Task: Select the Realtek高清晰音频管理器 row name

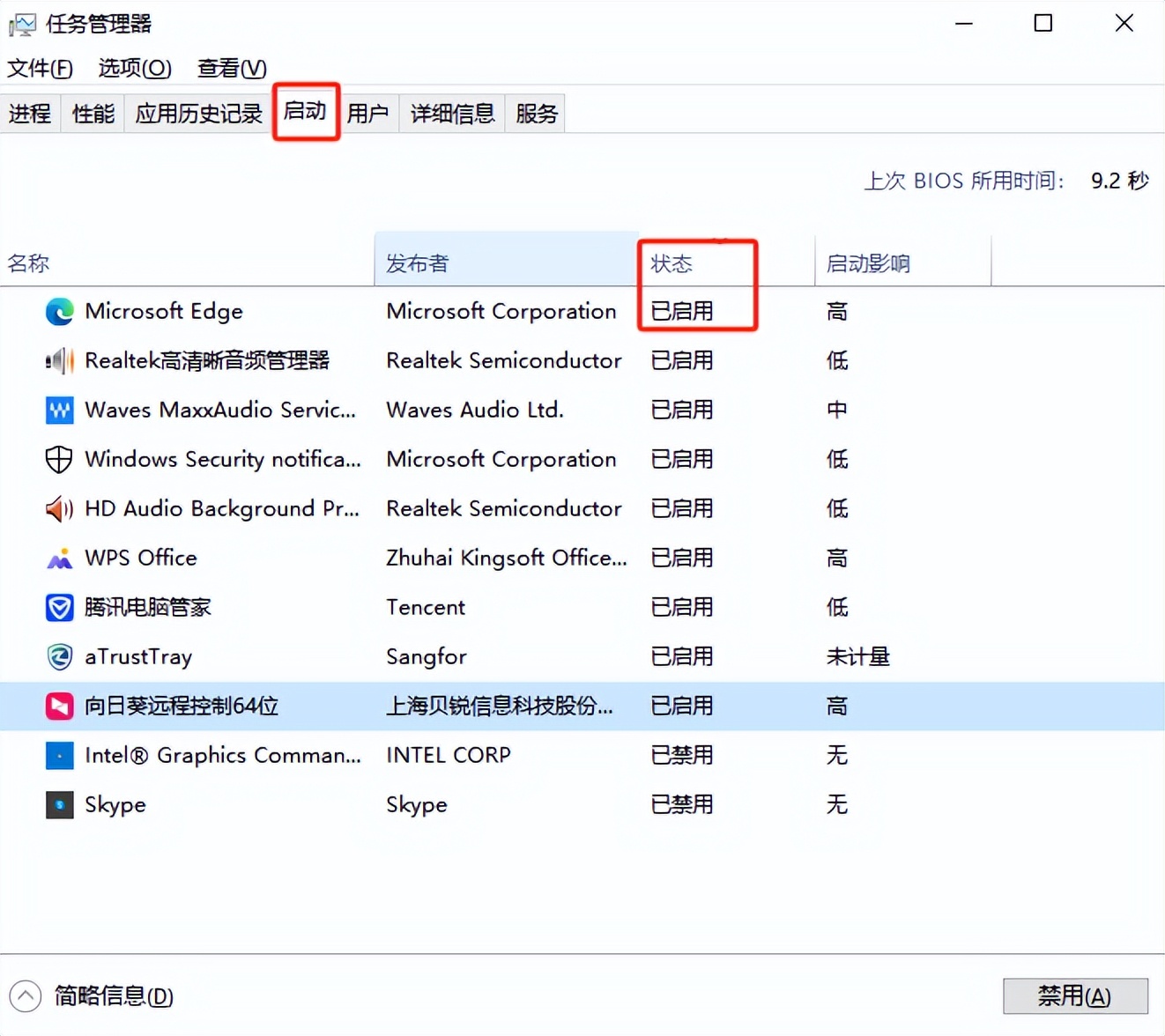Action: tap(207, 360)
